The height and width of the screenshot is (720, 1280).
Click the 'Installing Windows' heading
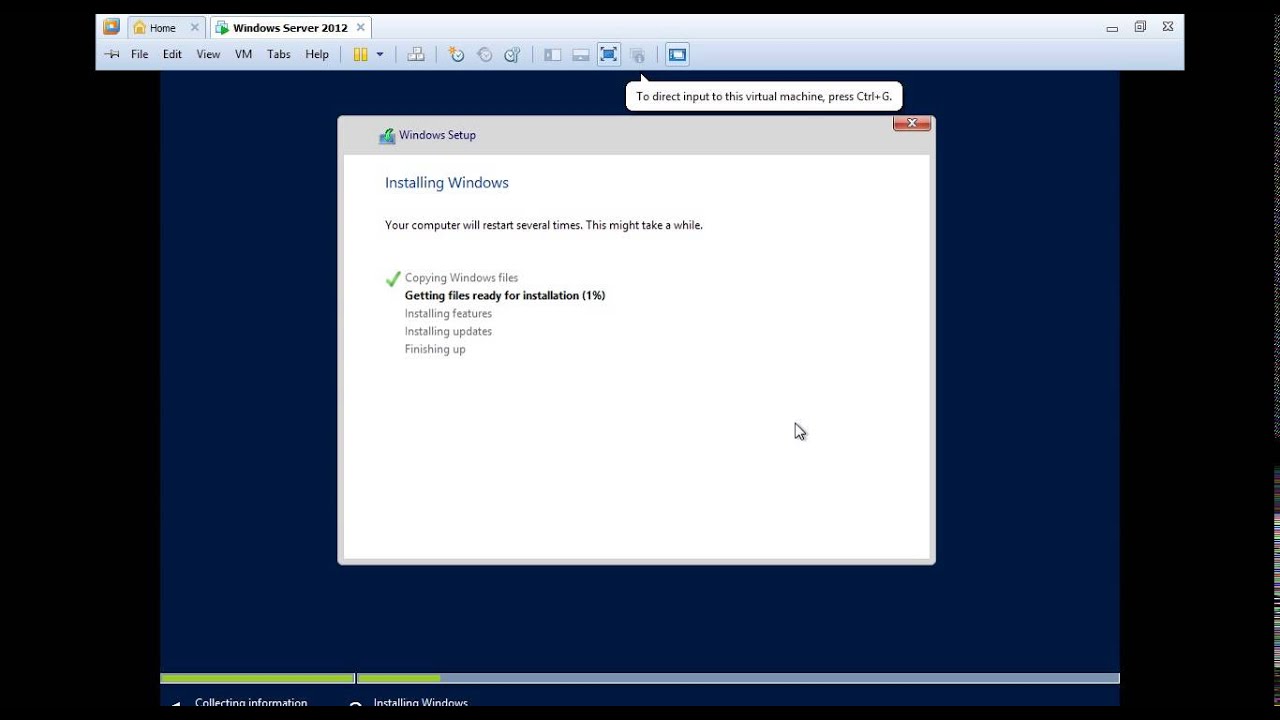447,182
